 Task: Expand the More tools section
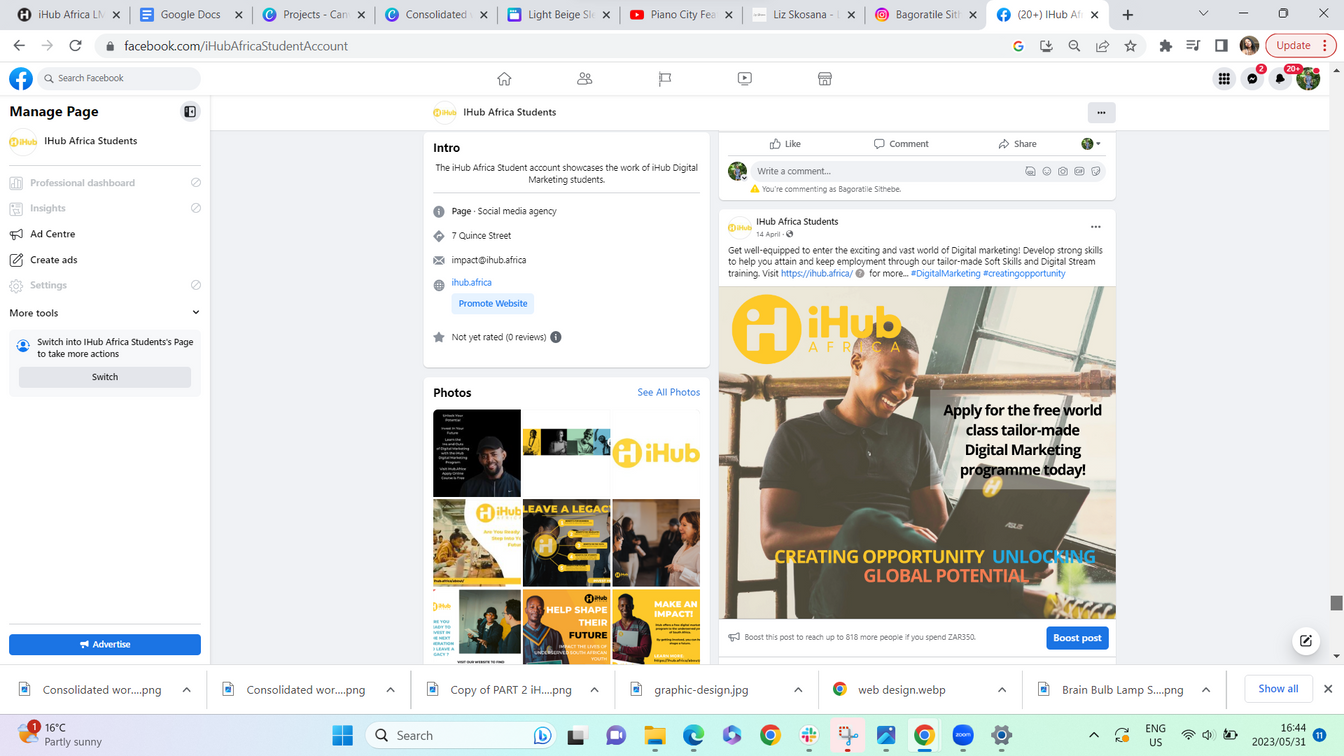point(195,313)
